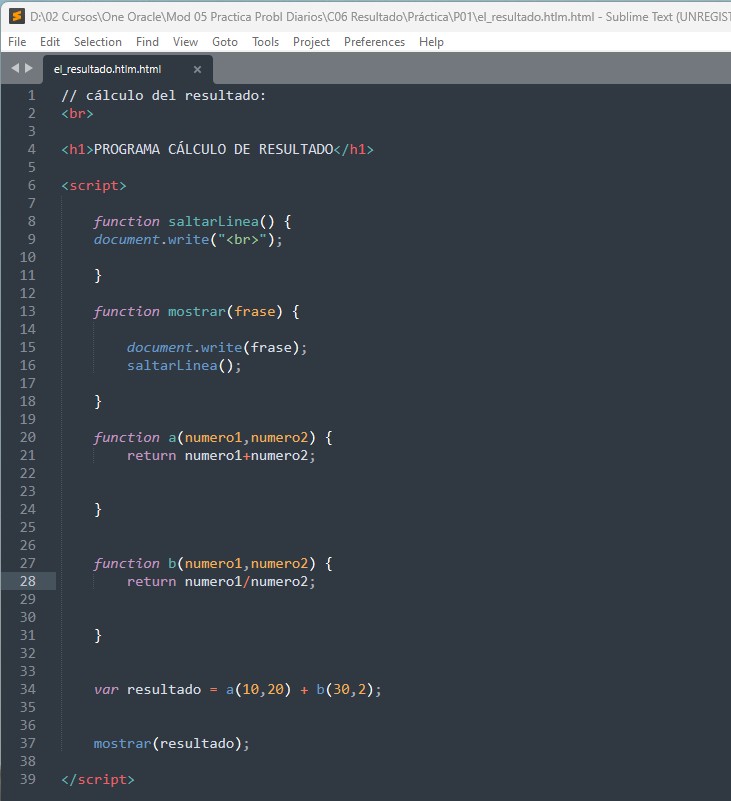Click line number 39 in the gutter
Image resolution: width=731 pixels, height=801 pixels.
point(28,779)
